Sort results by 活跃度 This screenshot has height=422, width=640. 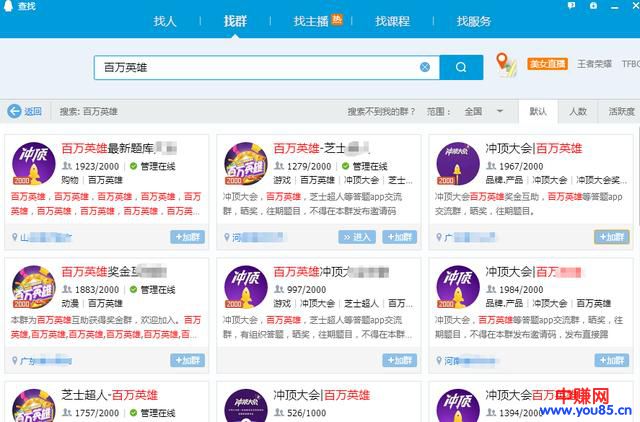621,112
